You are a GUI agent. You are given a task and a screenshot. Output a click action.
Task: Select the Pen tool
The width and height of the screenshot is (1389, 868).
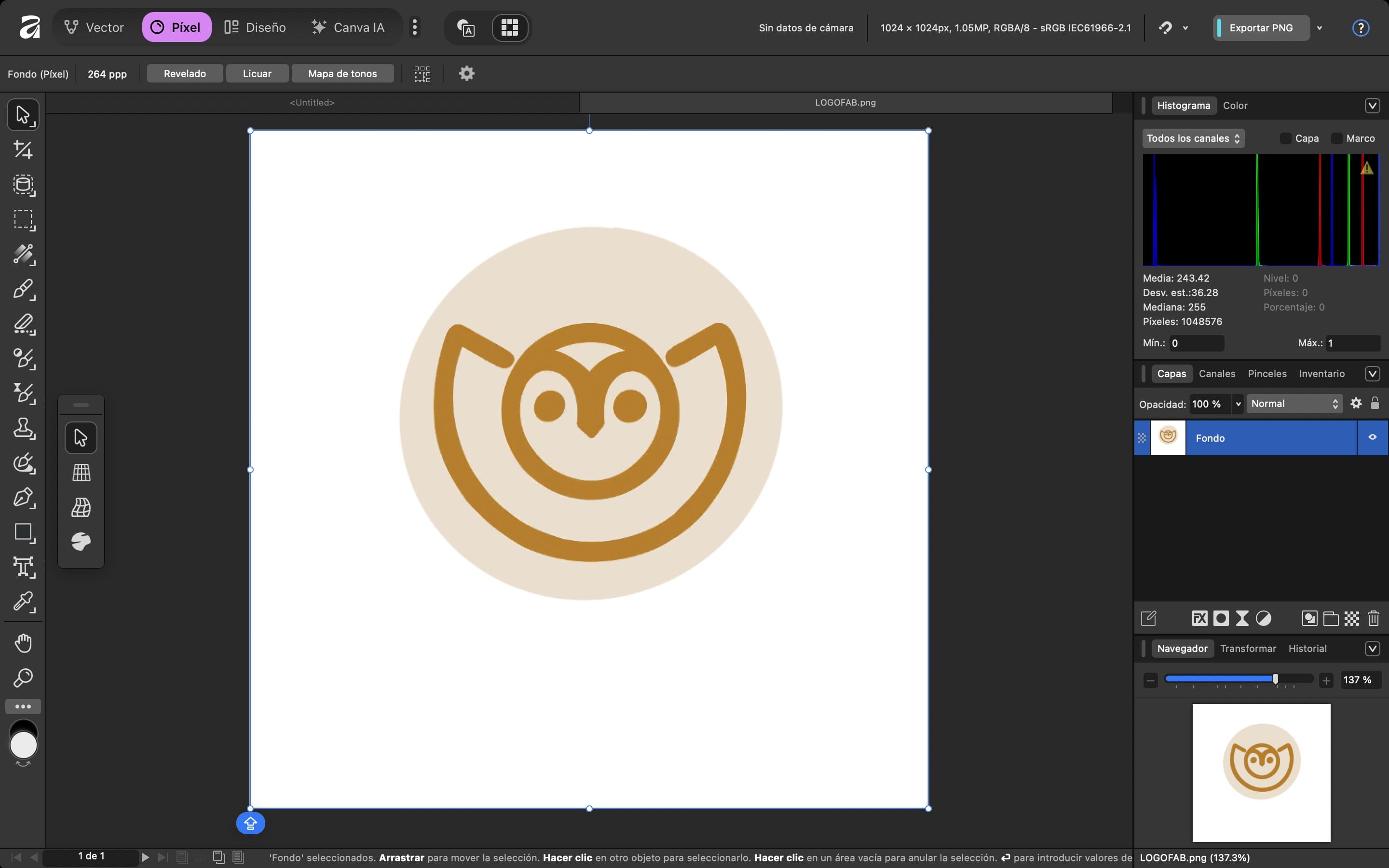click(x=23, y=497)
